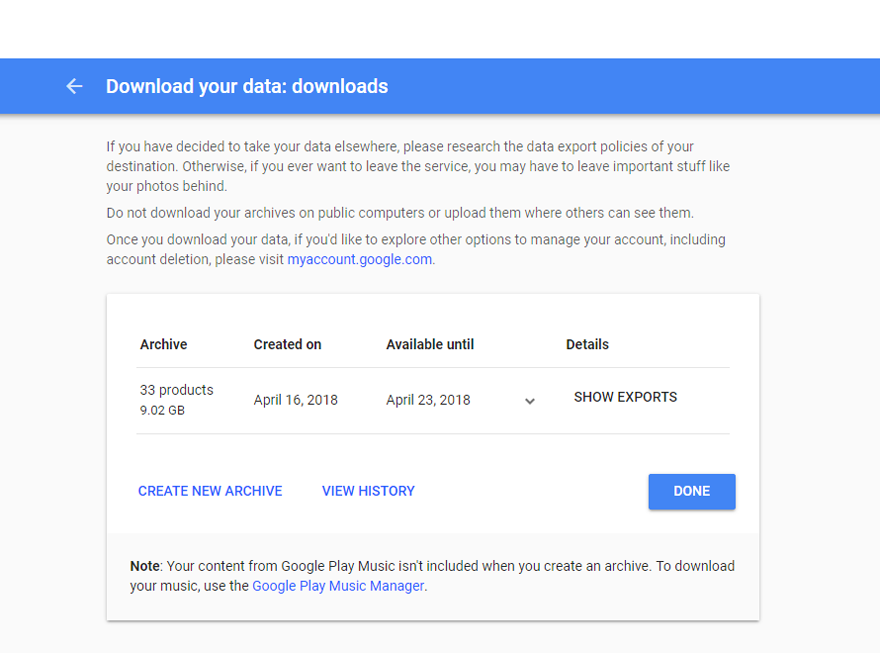The height and width of the screenshot is (653, 880).
Task: Click the Available until column header
Action: click(x=430, y=344)
